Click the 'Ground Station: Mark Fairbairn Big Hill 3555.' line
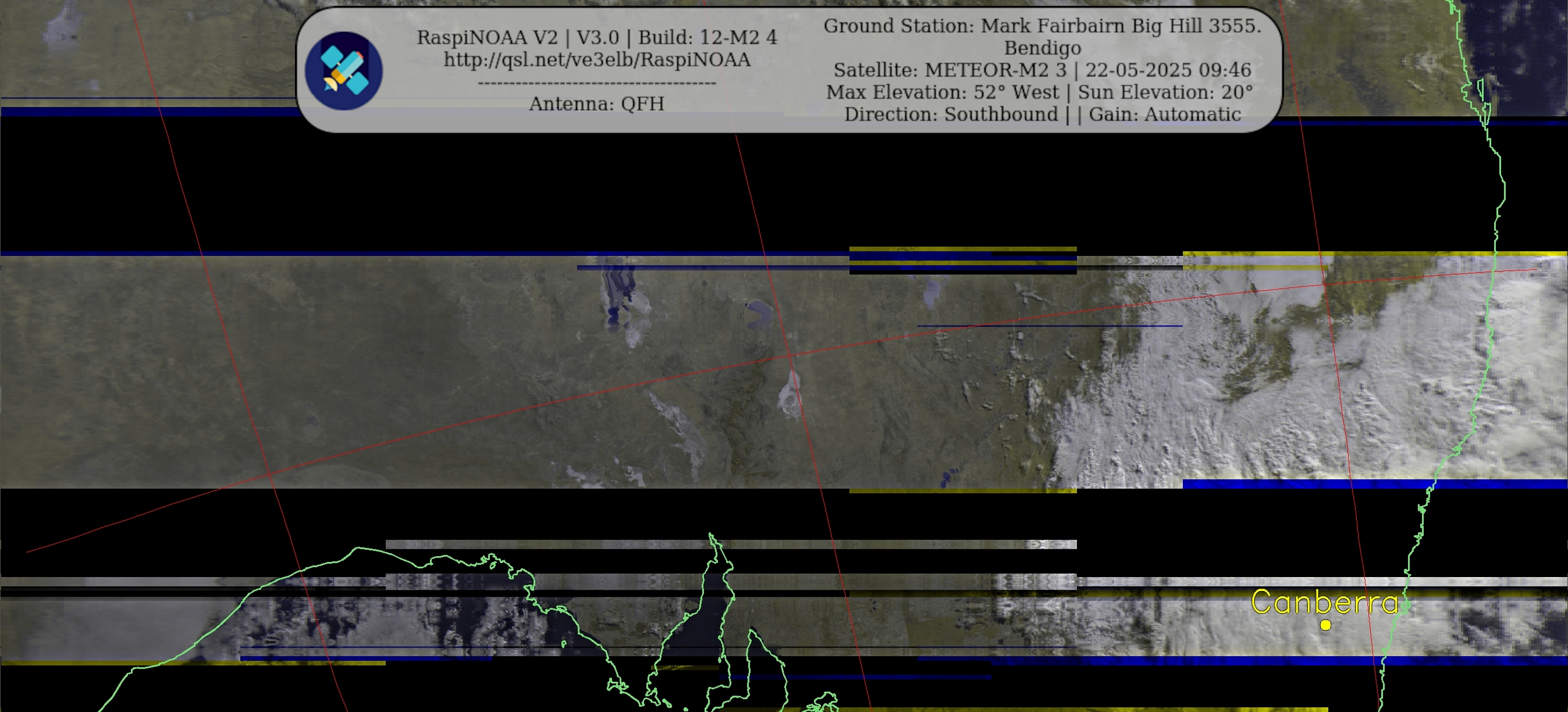Image resolution: width=1568 pixels, height=712 pixels. point(1042,26)
